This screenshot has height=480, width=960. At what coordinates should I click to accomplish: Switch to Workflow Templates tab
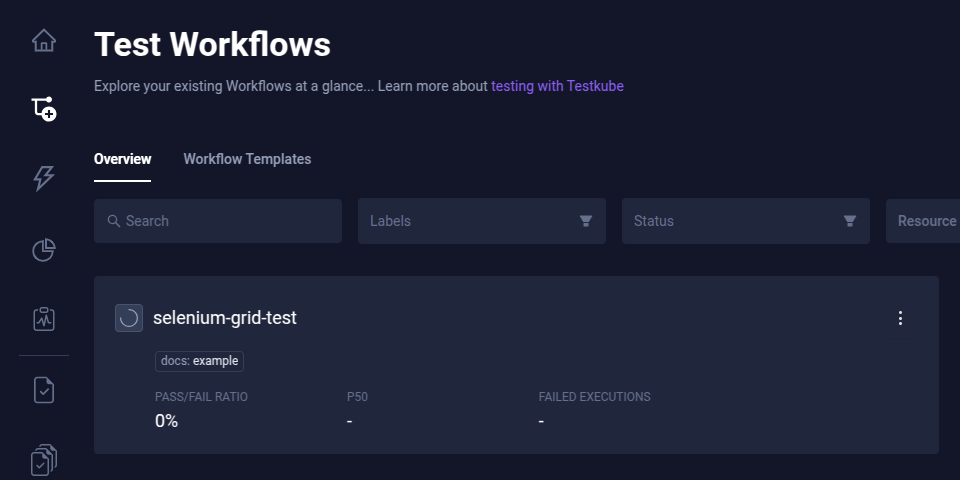point(247,159)
